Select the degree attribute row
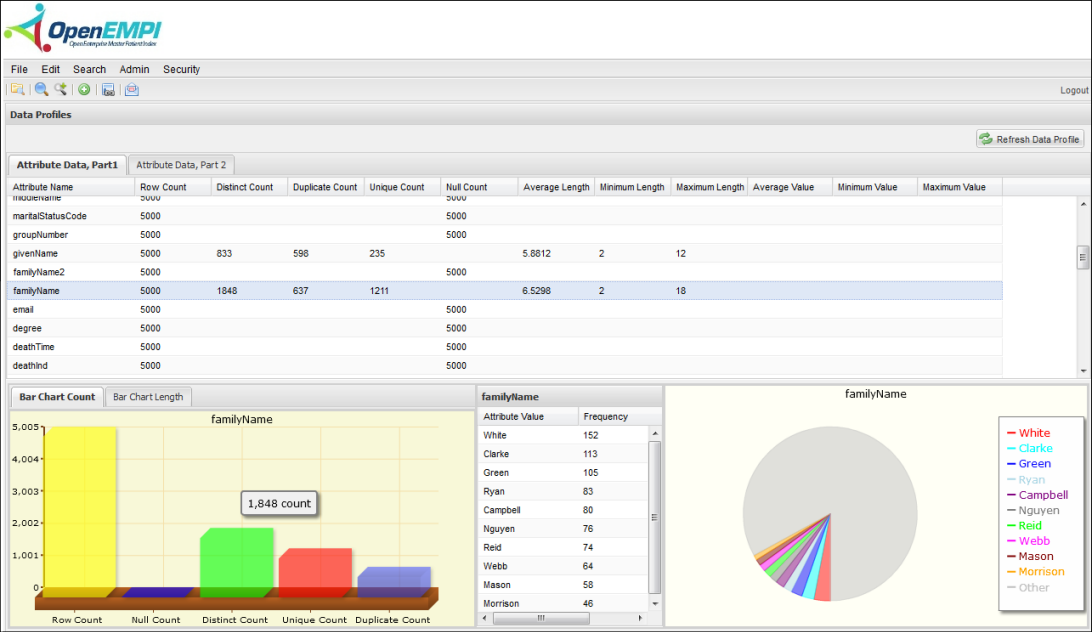 pos(505,328)
